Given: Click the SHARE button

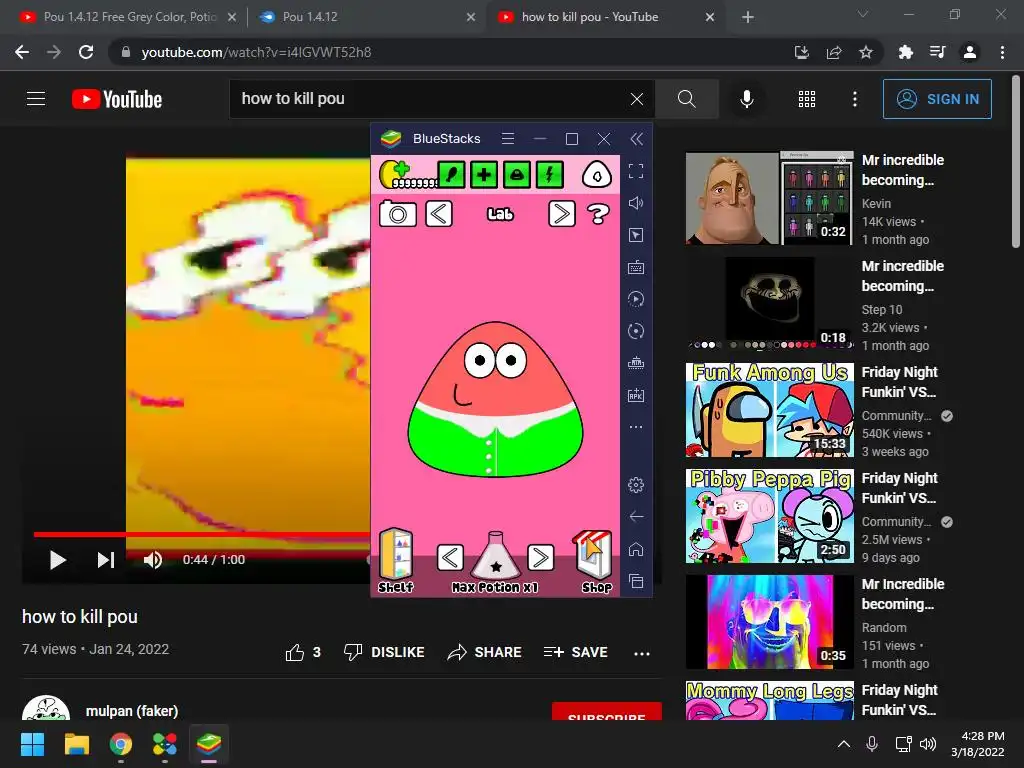Looking at the screenshot, I should pos(485,652).
